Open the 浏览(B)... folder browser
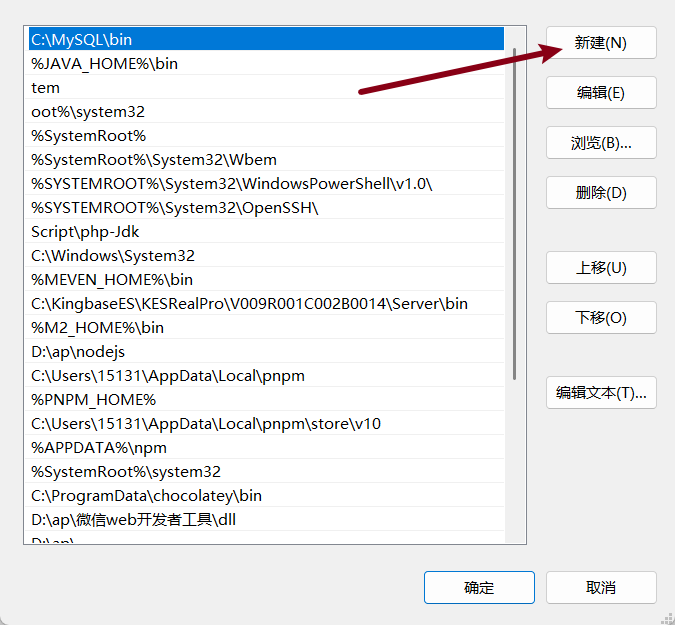The image size is (675, 625). point(601,143)
